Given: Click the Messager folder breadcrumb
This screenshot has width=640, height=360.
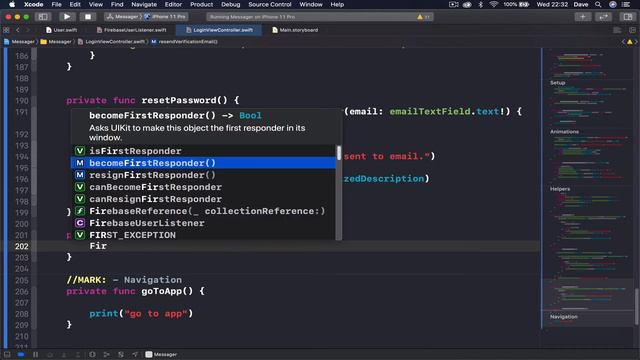Looking at the screenshot, I should click(56, 42).
